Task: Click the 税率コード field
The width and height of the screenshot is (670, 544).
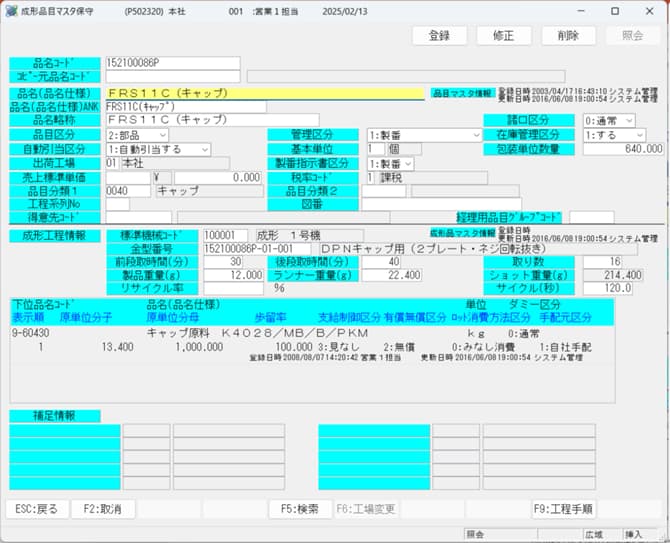Action: (x=370, y=177)
